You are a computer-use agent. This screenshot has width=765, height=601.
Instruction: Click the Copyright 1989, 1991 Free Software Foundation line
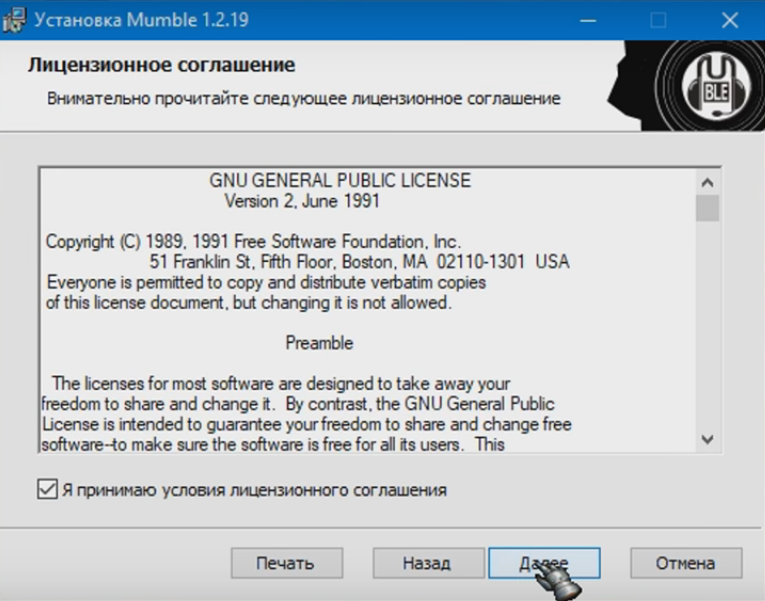coord(253,241)
